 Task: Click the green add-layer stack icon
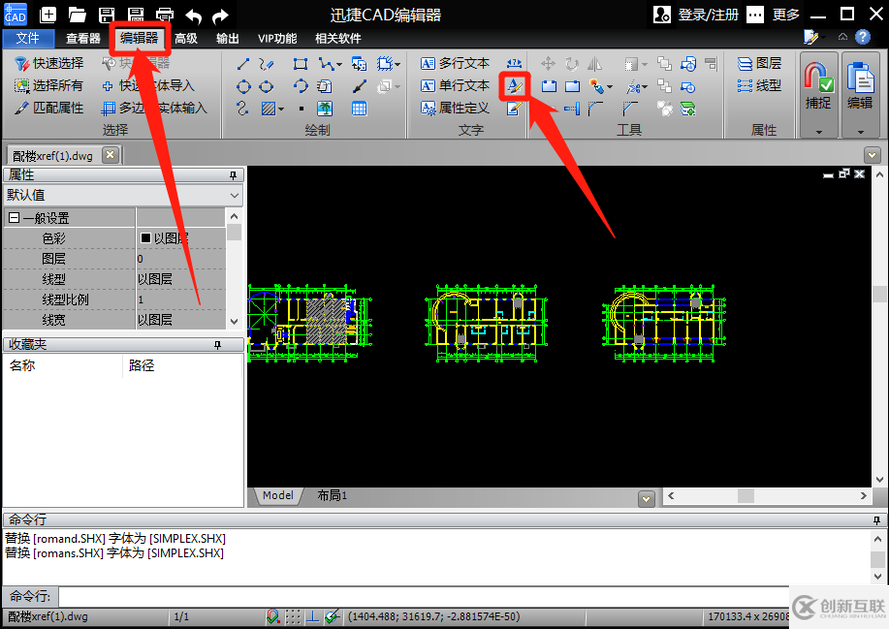(688, 108)
